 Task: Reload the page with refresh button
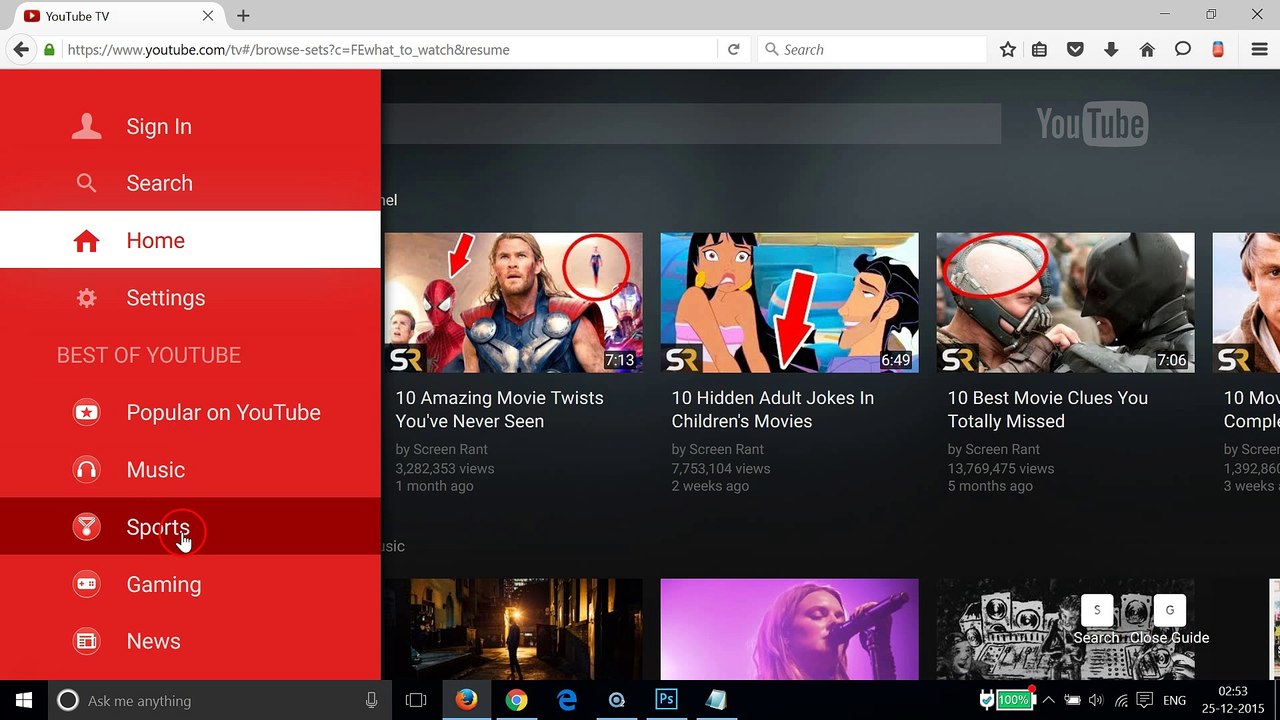tap(733, 49)
